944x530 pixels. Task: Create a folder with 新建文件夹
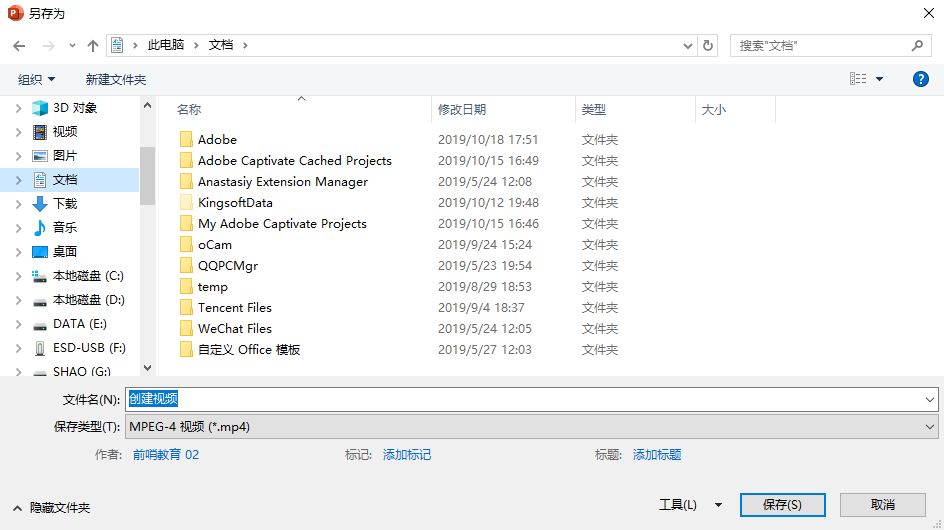click(x=116, y=80)
